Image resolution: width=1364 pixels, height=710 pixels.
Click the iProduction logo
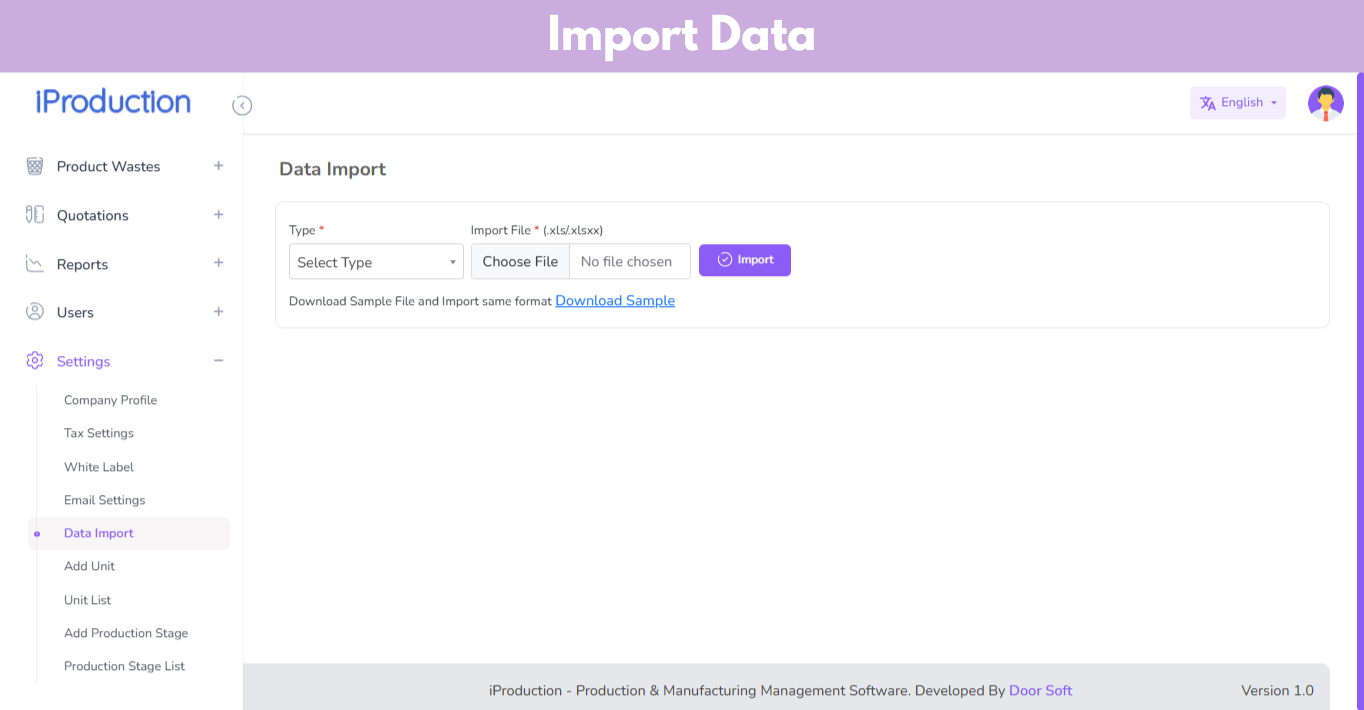click(x=113, y=102)
